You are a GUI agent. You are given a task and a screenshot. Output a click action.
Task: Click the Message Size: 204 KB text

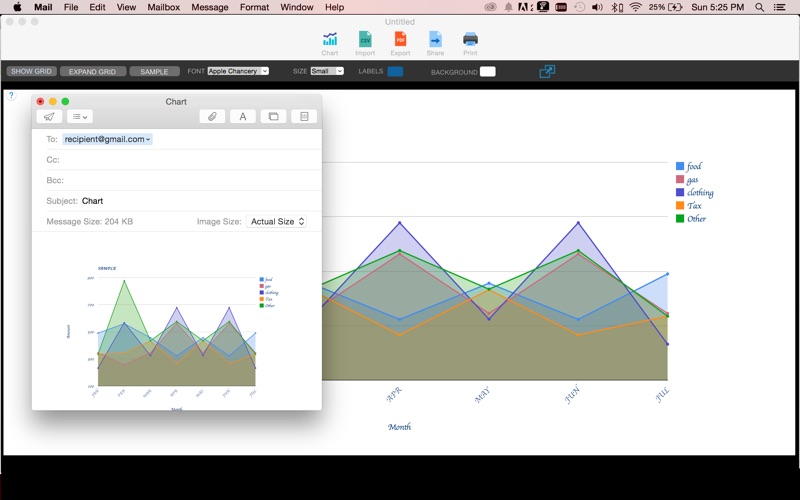(x=90, y=221)
